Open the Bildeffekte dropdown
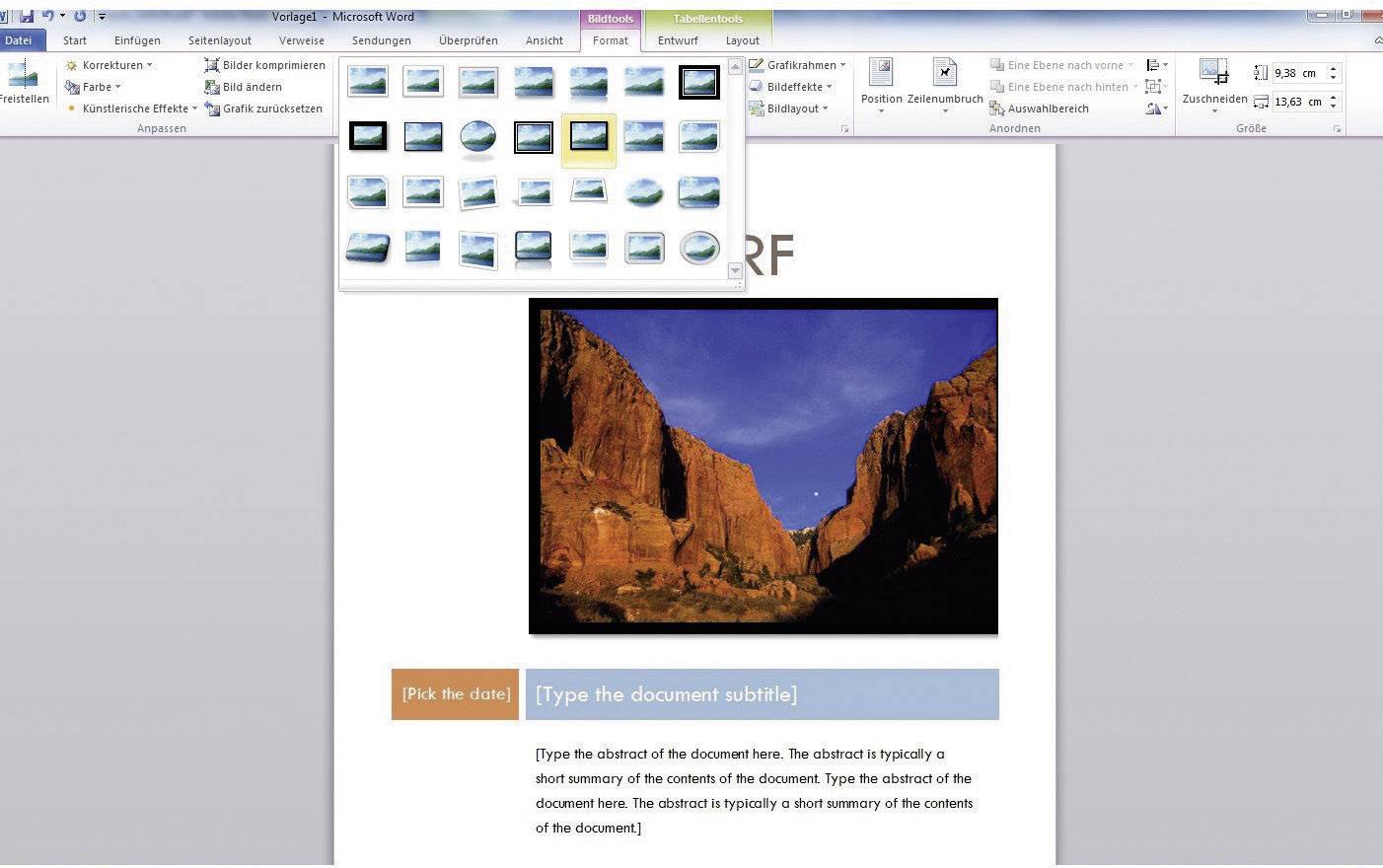This screenshot has width=1383, height=868. (791, 87)
